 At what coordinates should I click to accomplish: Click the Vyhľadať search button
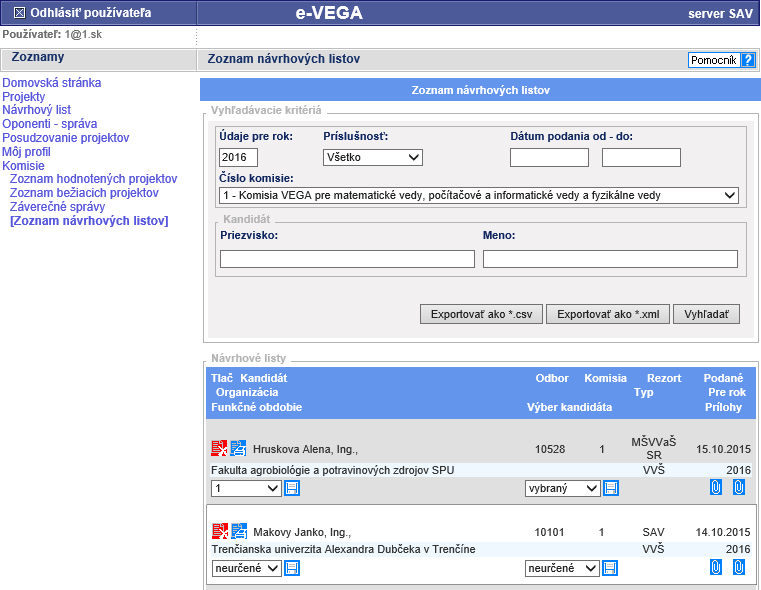tap(707, 314)
